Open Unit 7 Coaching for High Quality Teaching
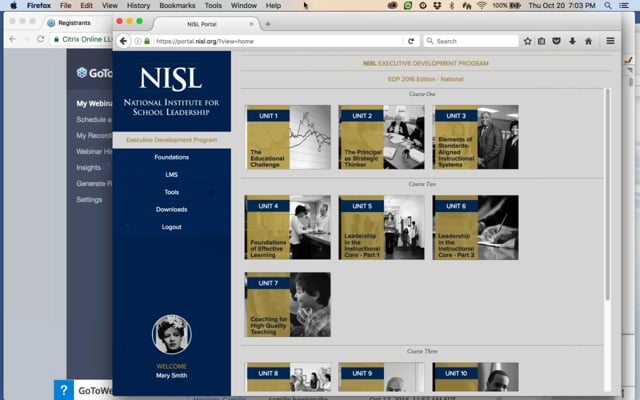This screenshot has width=640, height=400. (288, 304)
